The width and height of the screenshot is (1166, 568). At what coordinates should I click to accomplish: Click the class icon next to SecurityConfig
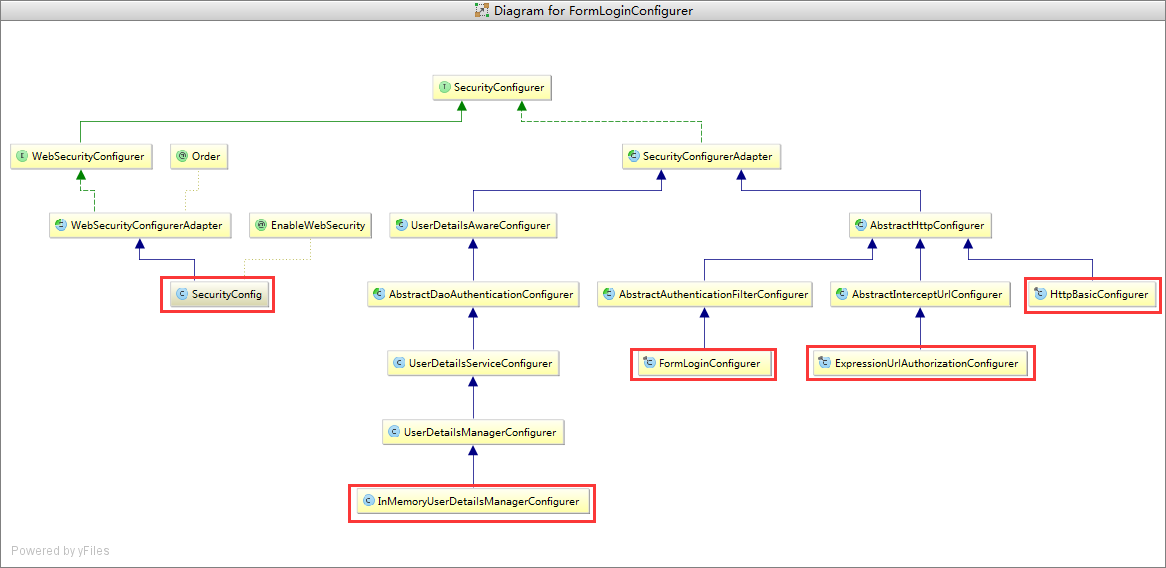(182, 294)
